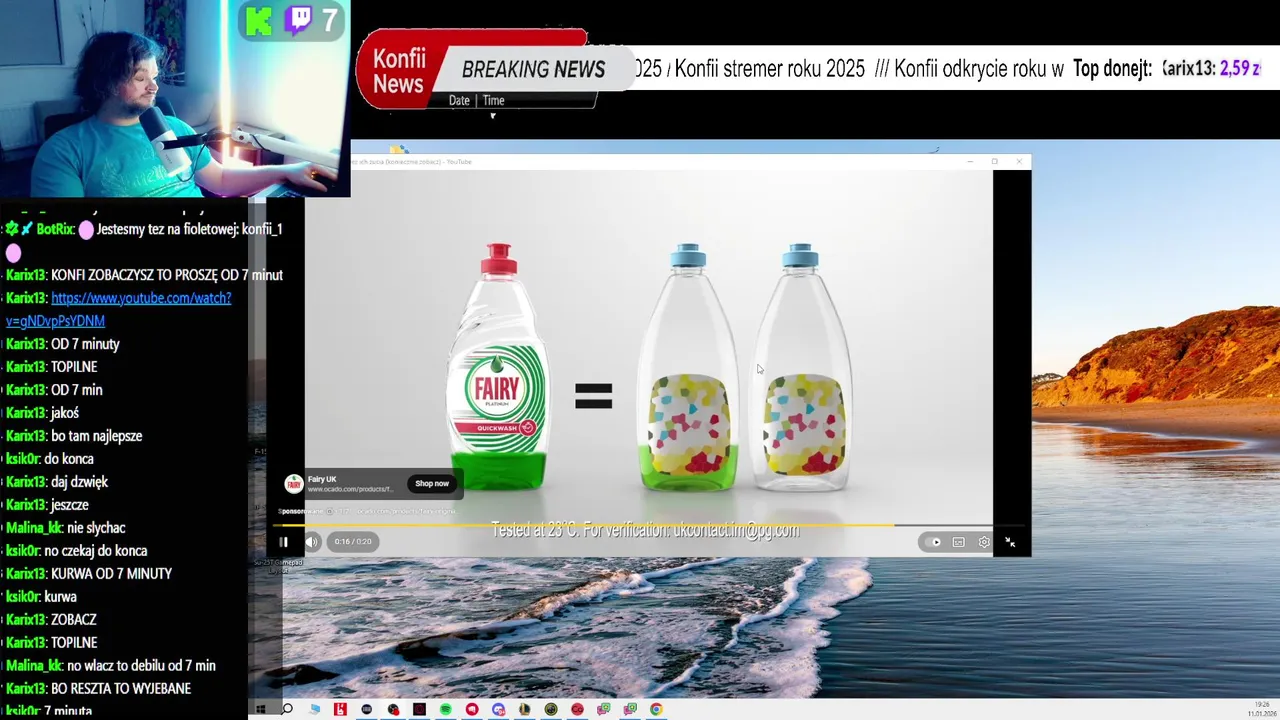Image resolution: width=1280 pixels, height=720 pixels.
Task: Open the Windows Start menu
Action: [x=260, y=709]
